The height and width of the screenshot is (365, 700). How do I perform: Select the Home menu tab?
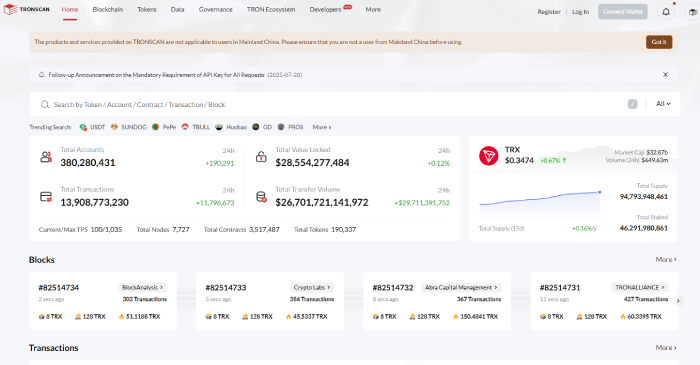pos(70,9)
